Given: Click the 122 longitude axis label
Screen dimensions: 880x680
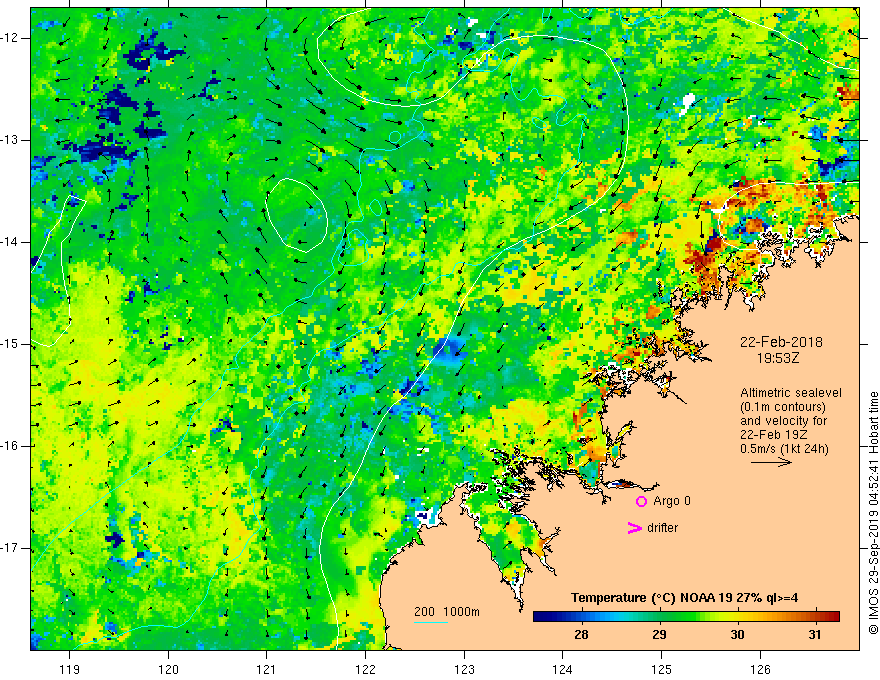Looking at the screenshot, I should coord(365,669).
